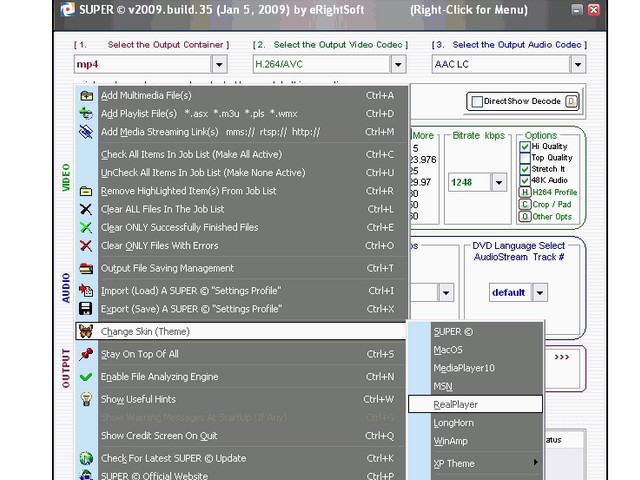The height and width of the screenshot is (480, 640).
Task: Click the D icon next to DirectShow Decode
Action: (571, 101)
